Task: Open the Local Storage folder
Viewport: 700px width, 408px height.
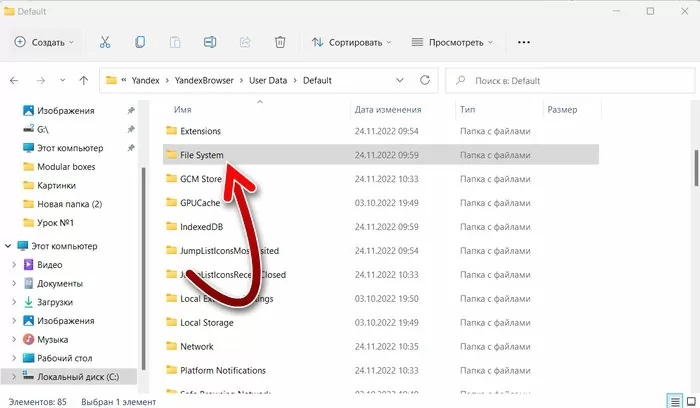Action: 206,323
